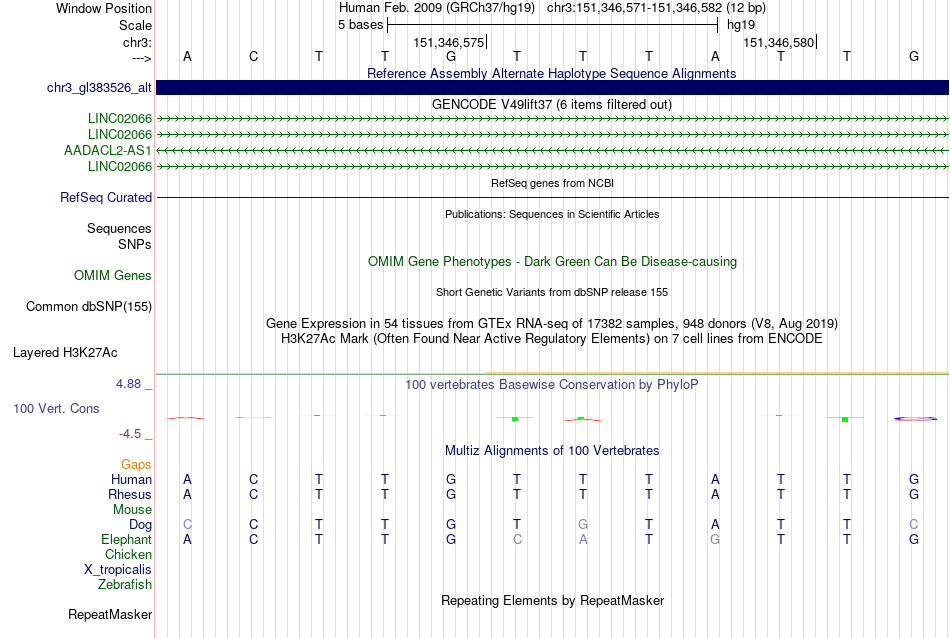Click the 4.88 PhyloP upper scale value
This screenshot has height=638, width=950.
(x=128, y=384)
